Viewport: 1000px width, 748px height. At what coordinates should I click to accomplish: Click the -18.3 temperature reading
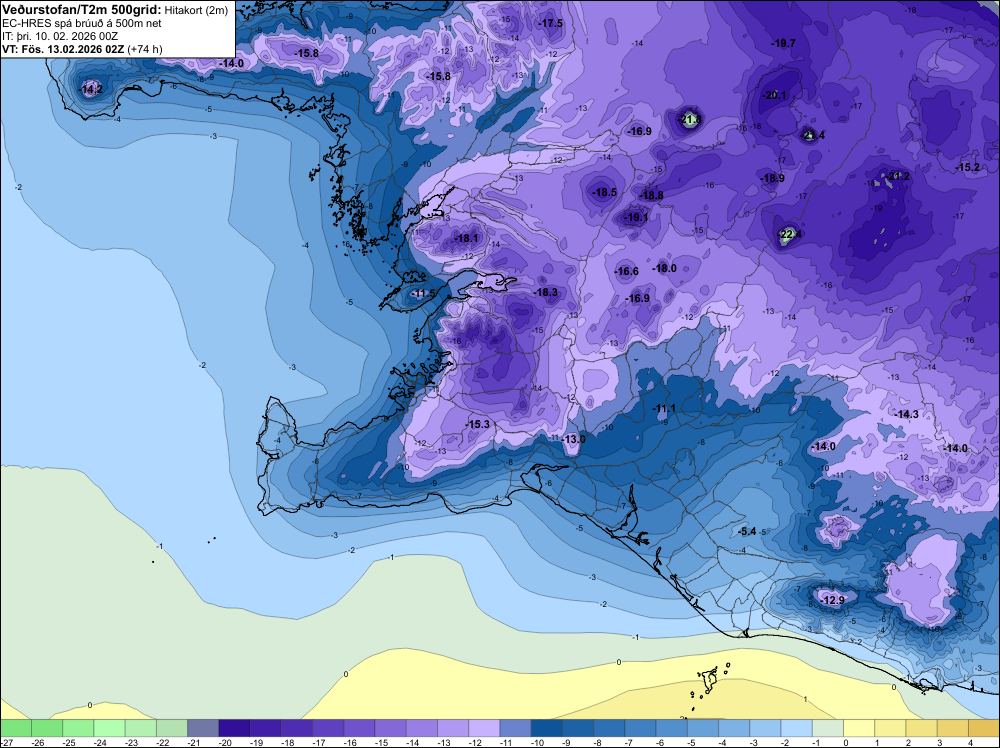pos(545,293)
